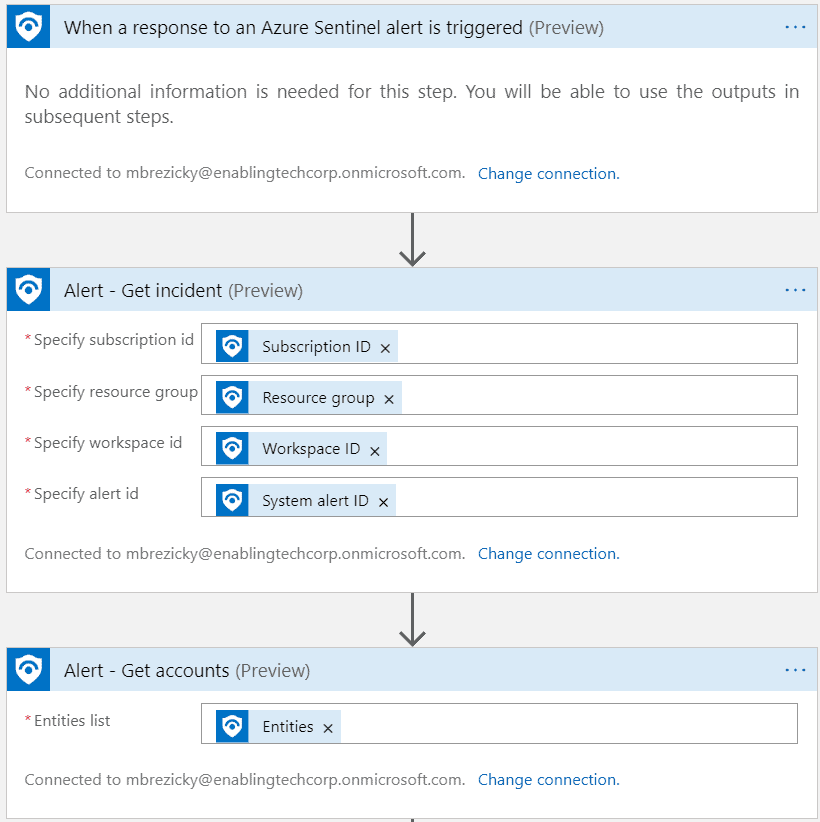Image resolution: width=820 pixels, height=822 pixels.
Task: Click 'Connected to mbrezicky' text in Get accounts
Action: (x=245, y=780)
